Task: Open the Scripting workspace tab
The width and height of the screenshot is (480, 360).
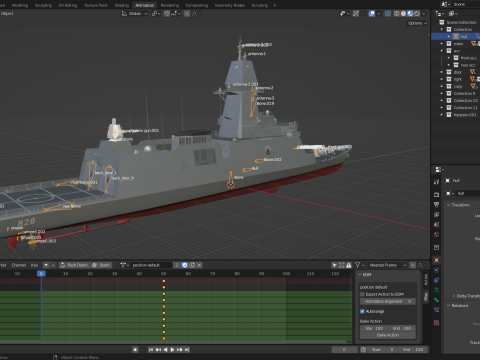Action: tap(260, 5)
